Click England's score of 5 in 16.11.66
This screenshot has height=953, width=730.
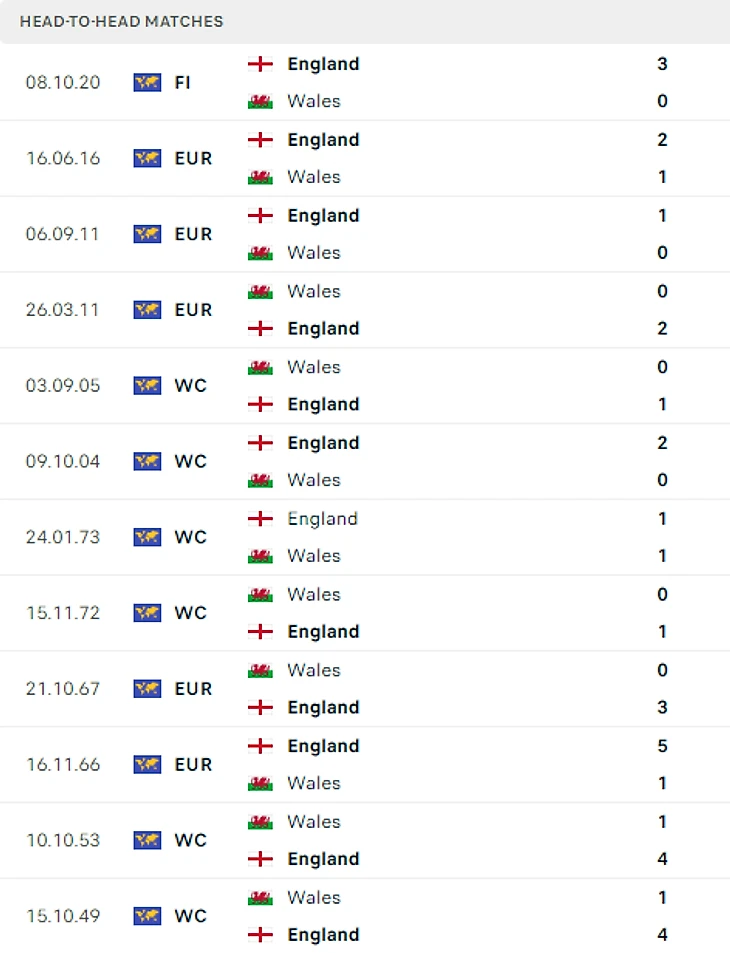tap(662, 746)
